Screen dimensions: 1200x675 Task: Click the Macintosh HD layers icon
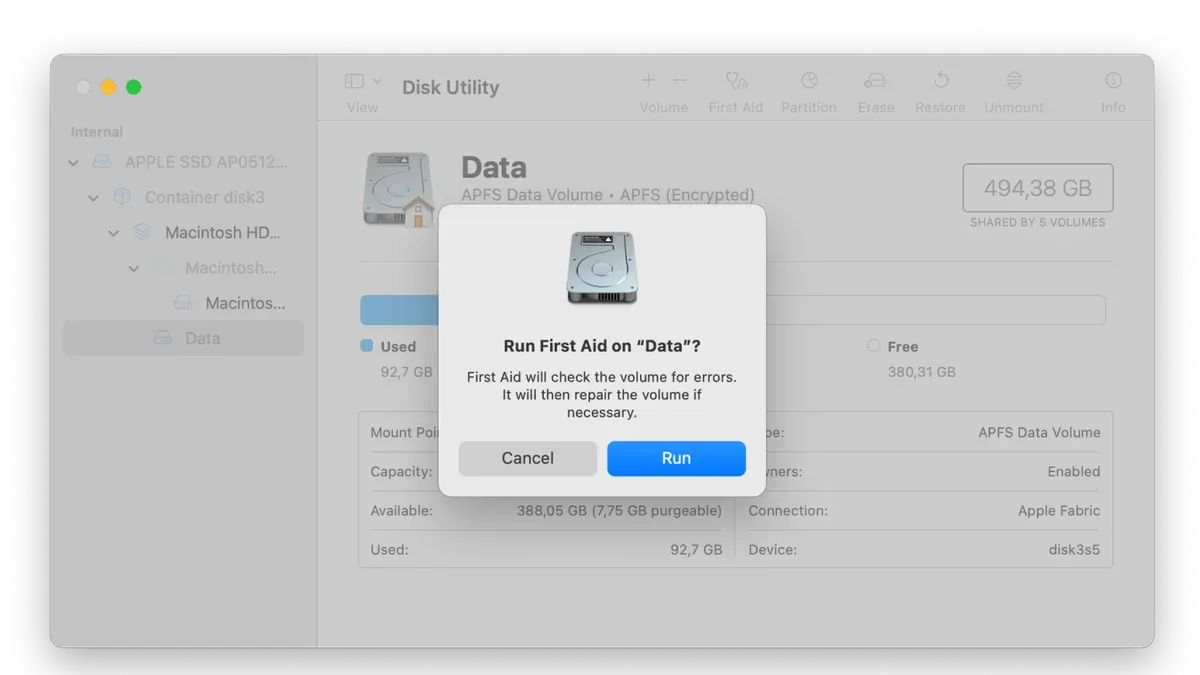142,232
